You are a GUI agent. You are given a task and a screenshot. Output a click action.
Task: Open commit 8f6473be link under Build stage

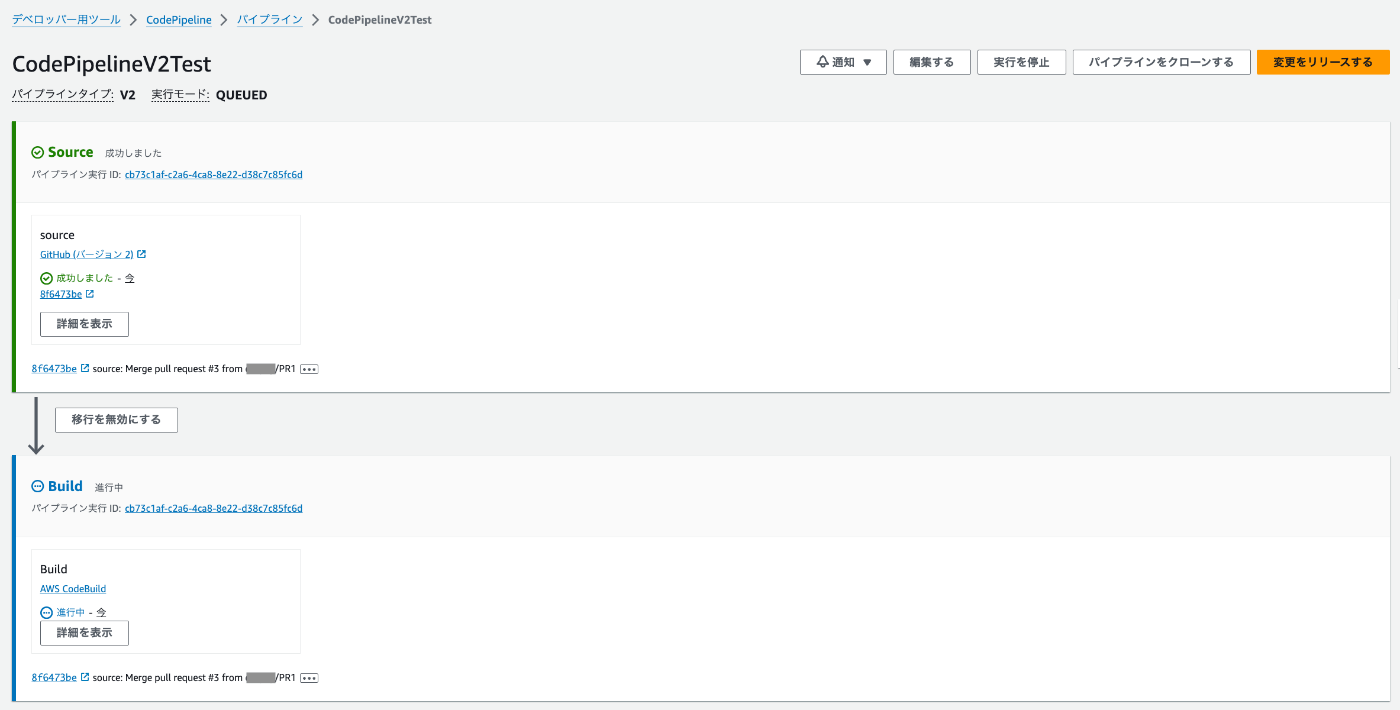click(x=54, y=678)
